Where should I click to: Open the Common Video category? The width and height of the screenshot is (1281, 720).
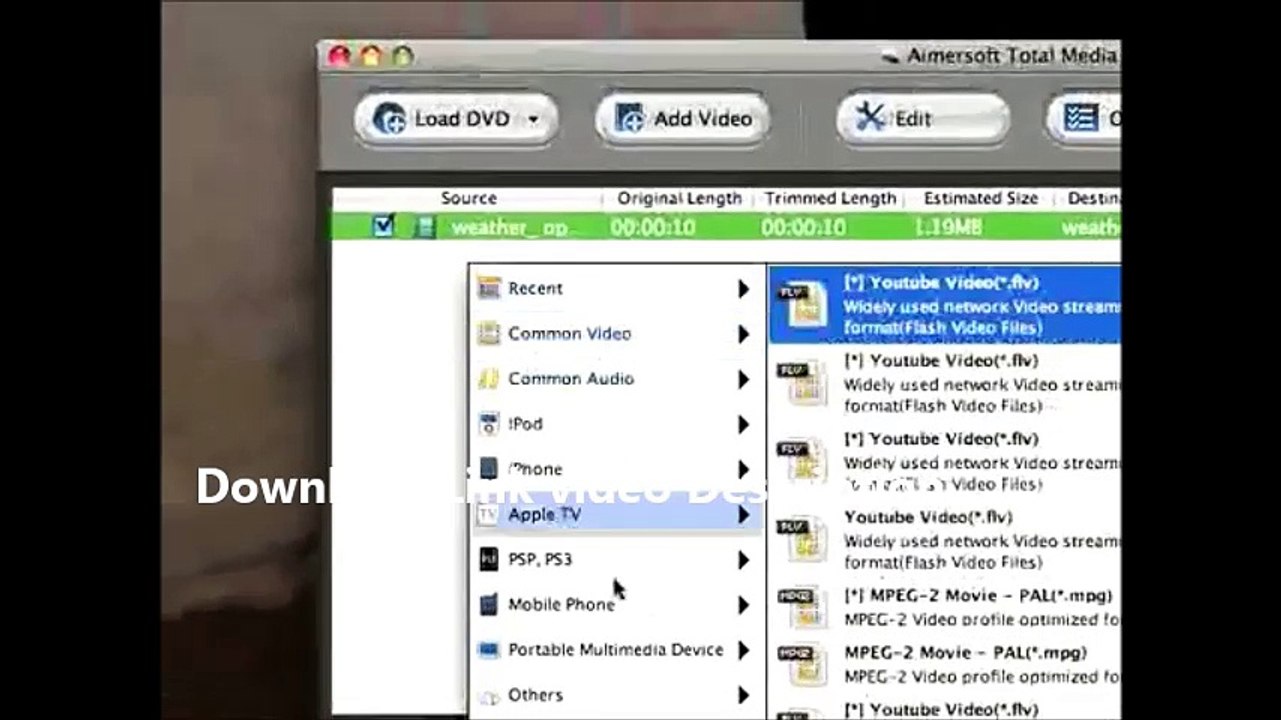pos(616,333)
